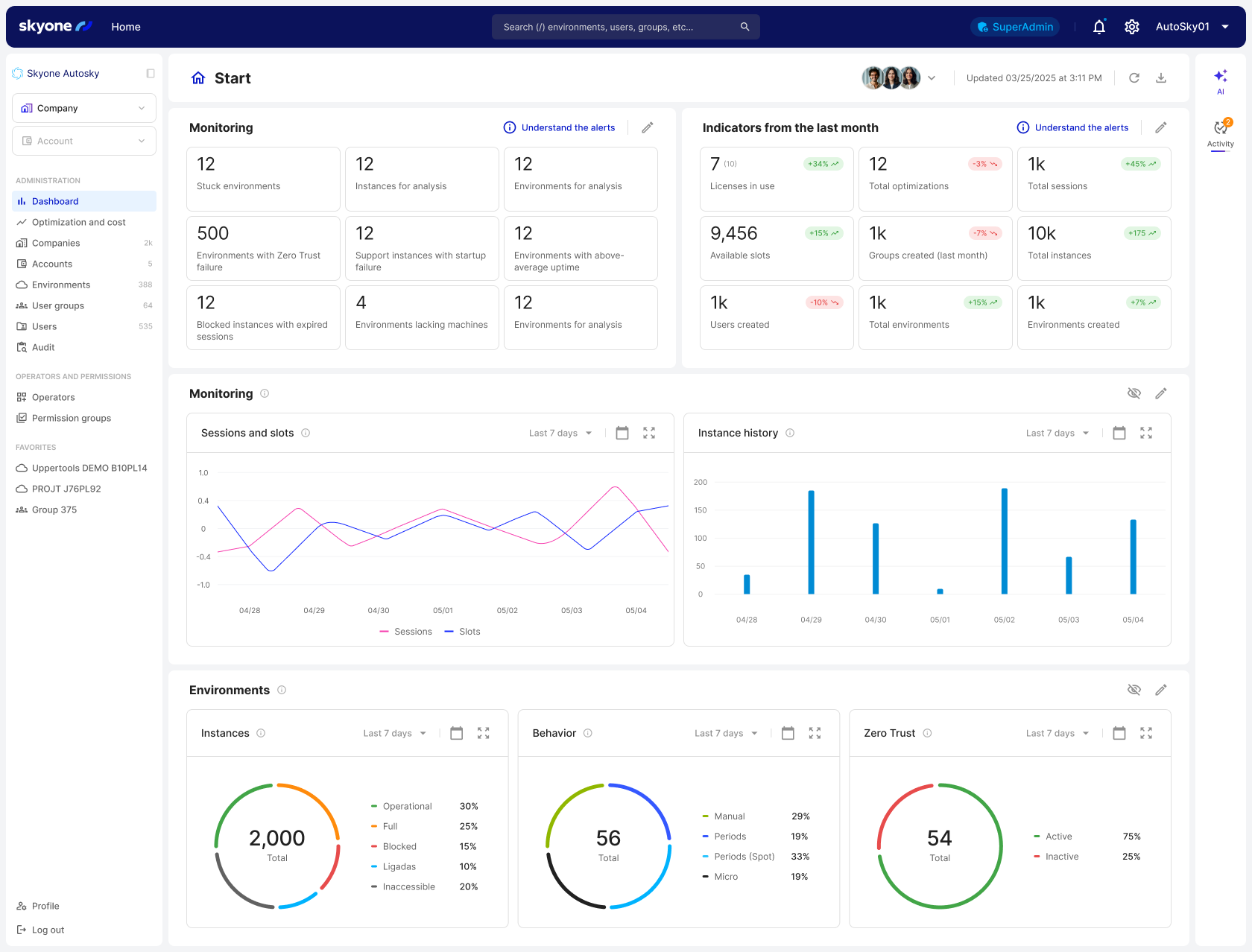Open the notifications bell
1252x952 pixels.
coord(1098,27)
